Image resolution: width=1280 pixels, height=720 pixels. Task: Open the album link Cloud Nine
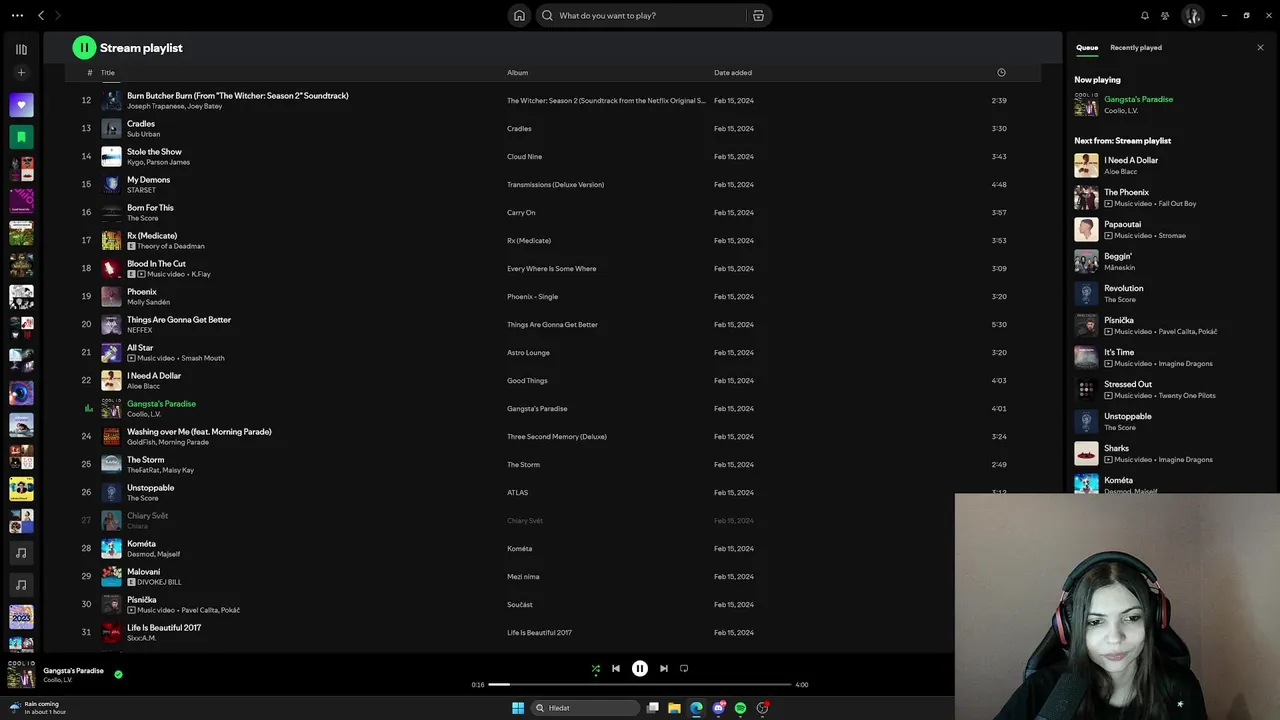click(524, 156)
